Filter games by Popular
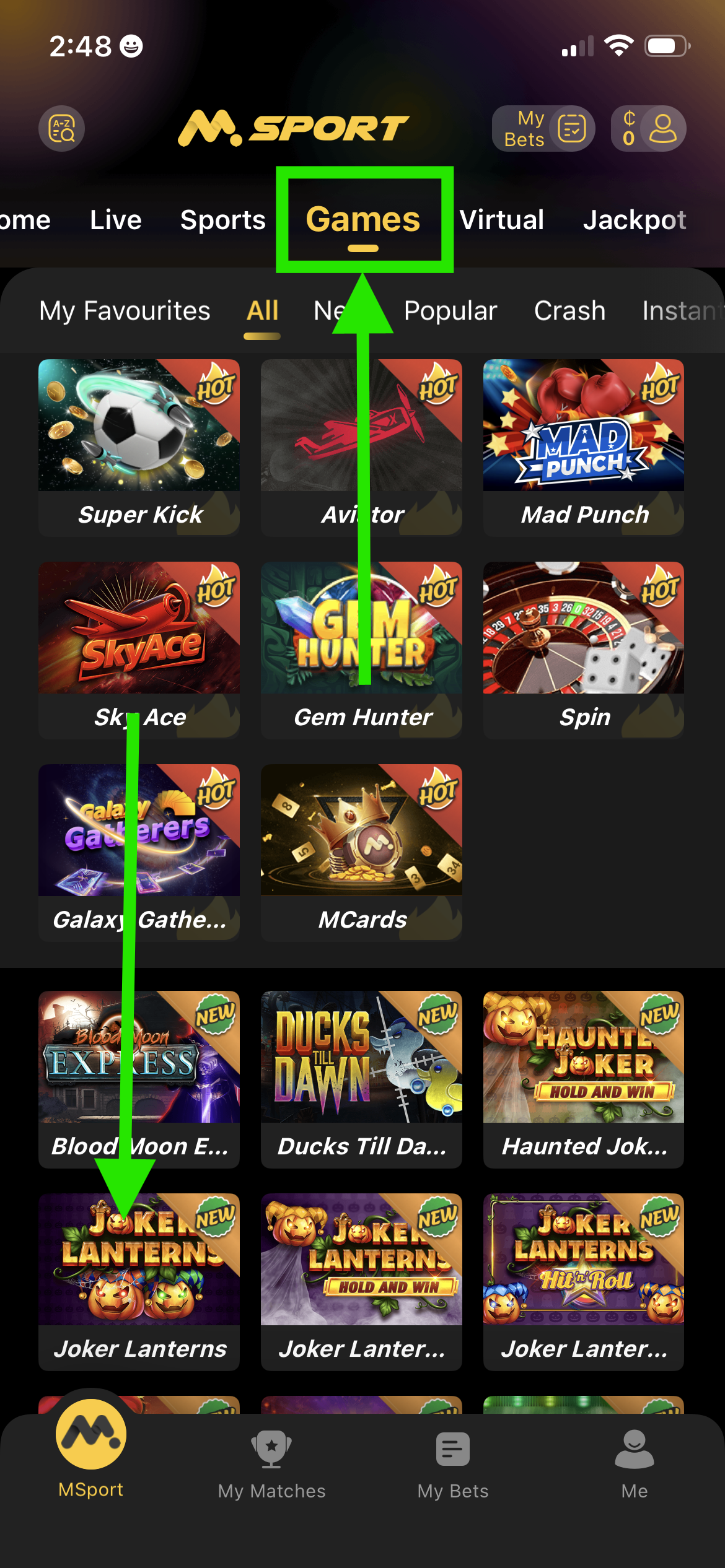This screenshot has width=725, height=1568. point(450,311)
